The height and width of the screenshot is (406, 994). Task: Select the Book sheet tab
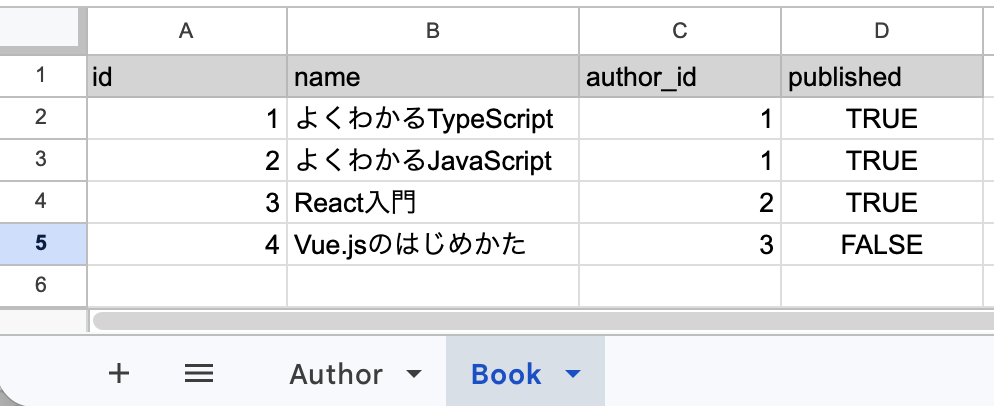[x=506, y=374]
